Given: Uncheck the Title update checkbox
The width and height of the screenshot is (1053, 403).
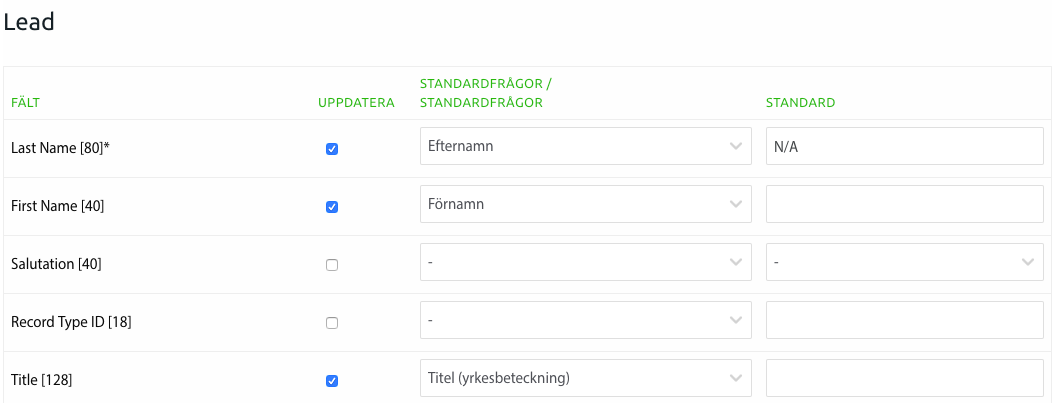Looking at the screenshot, I should click(x=332, y=381).
